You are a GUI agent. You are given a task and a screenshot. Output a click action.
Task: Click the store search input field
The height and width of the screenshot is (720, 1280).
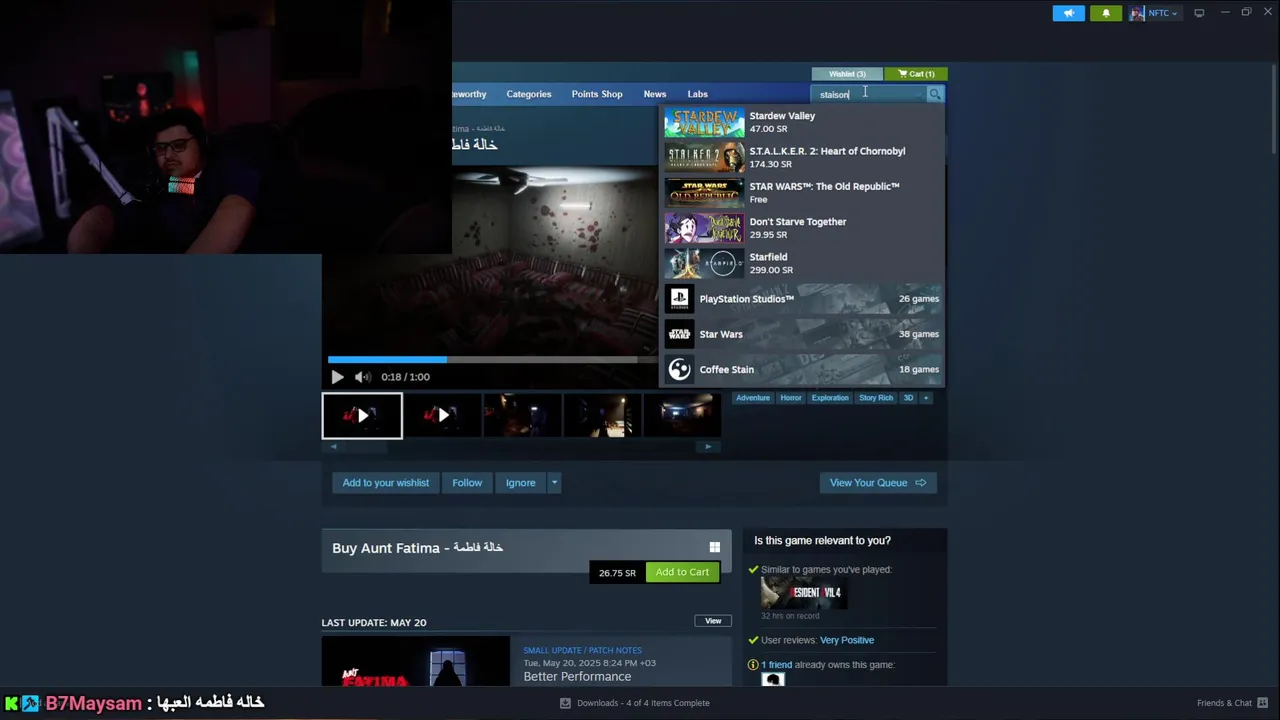(868, 94)
